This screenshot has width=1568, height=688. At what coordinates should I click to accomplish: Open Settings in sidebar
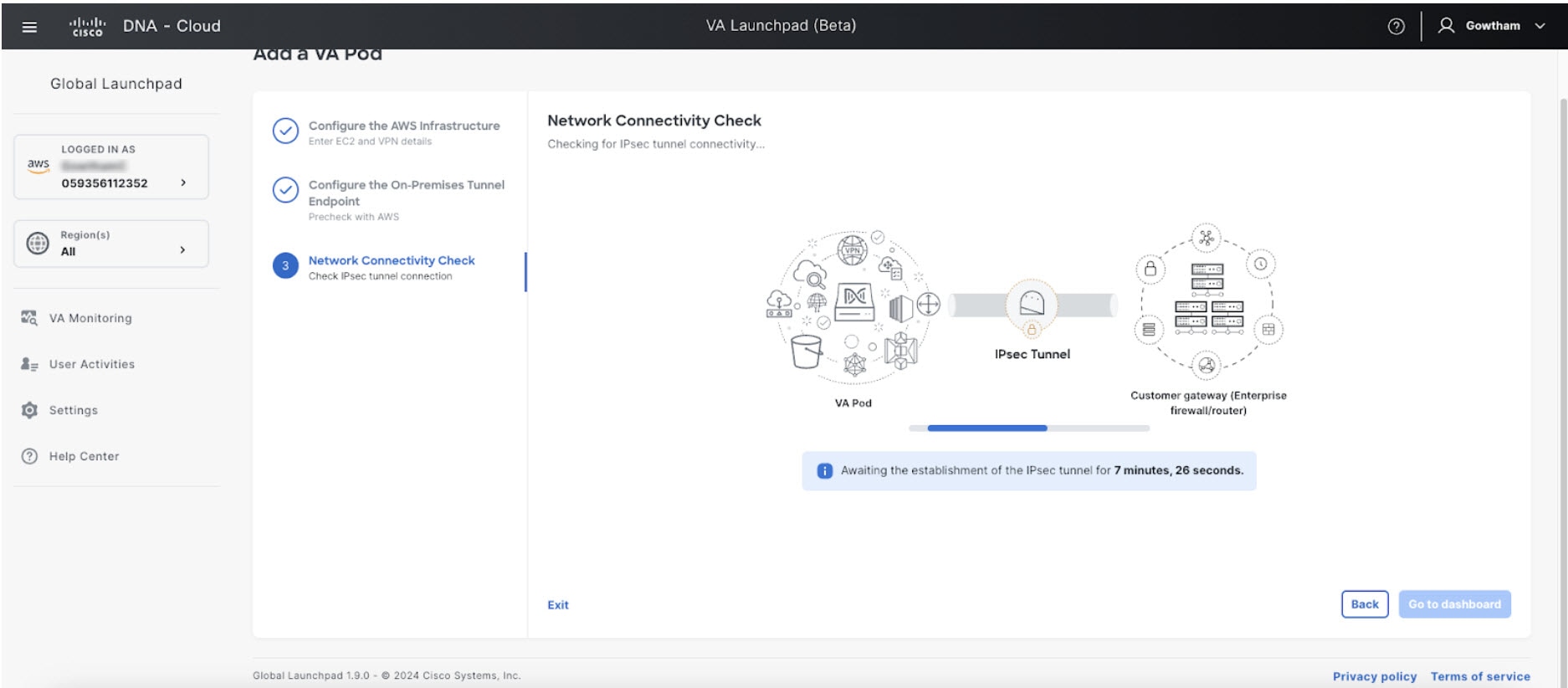(74, 410)
